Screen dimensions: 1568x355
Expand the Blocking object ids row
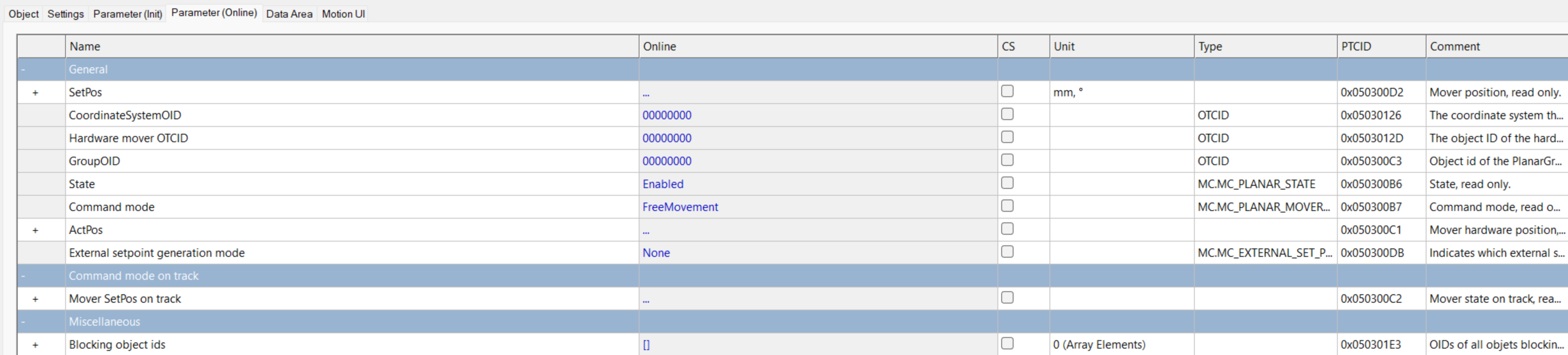[x=35, y=345]
